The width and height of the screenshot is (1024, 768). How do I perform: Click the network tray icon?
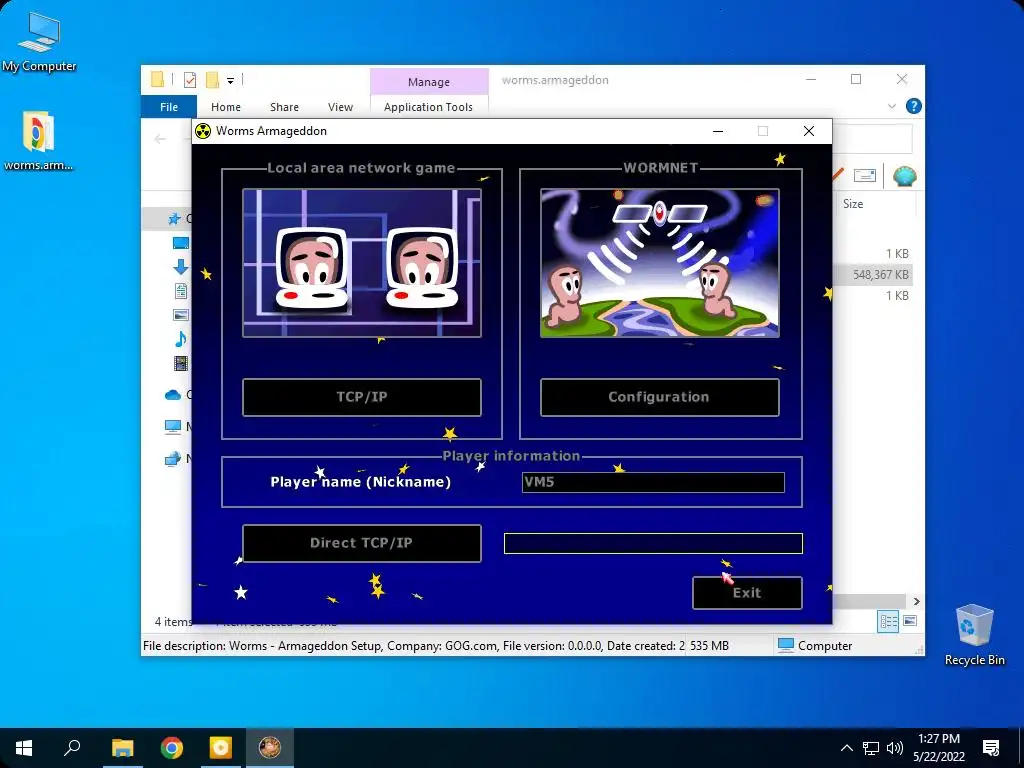[871, 748]
